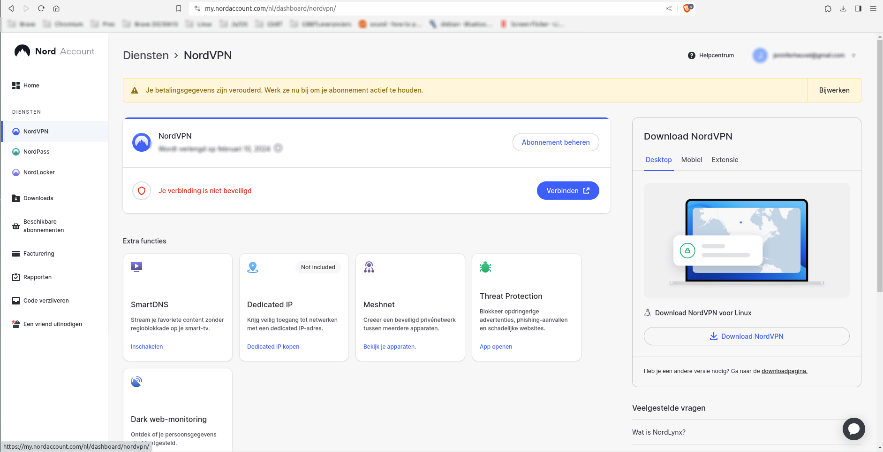The image size is (883, 452).
Task: Click the Diensten breadcrumb
Action: click(146, 55)
